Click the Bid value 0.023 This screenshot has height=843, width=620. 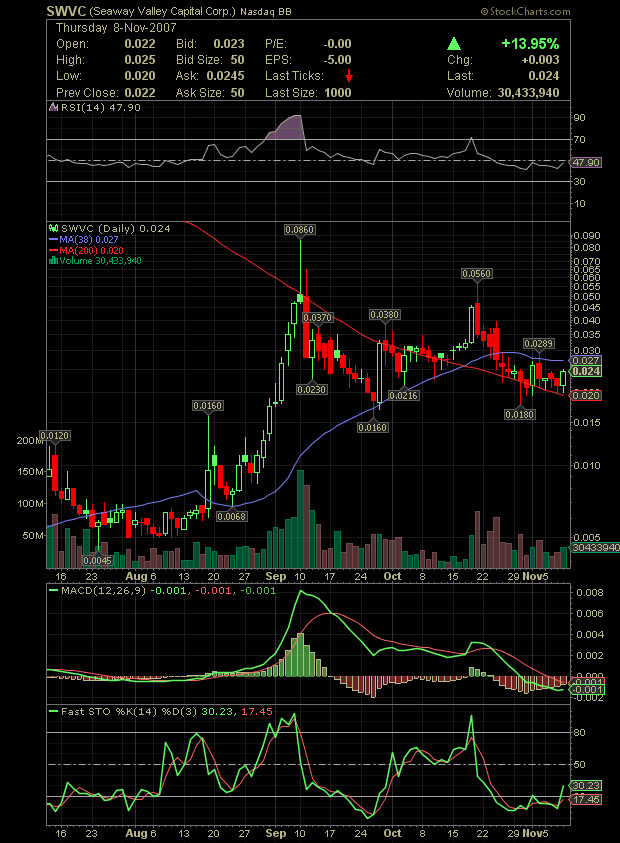(229, 44)
